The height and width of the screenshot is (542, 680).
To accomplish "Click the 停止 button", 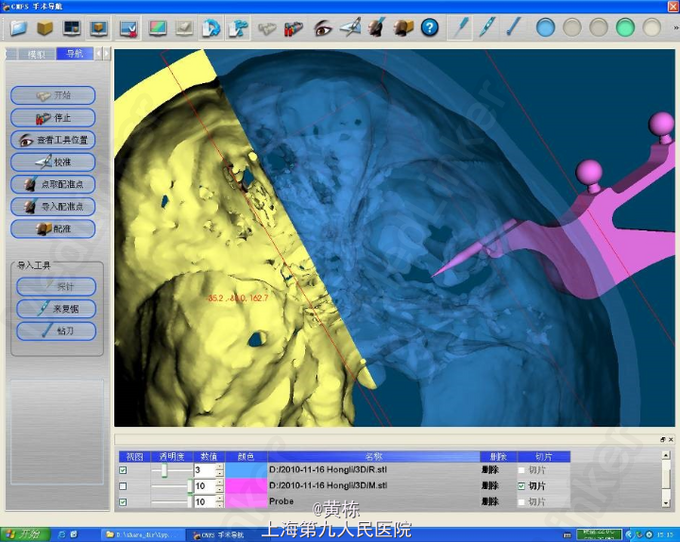I will (x=54, y=118).
